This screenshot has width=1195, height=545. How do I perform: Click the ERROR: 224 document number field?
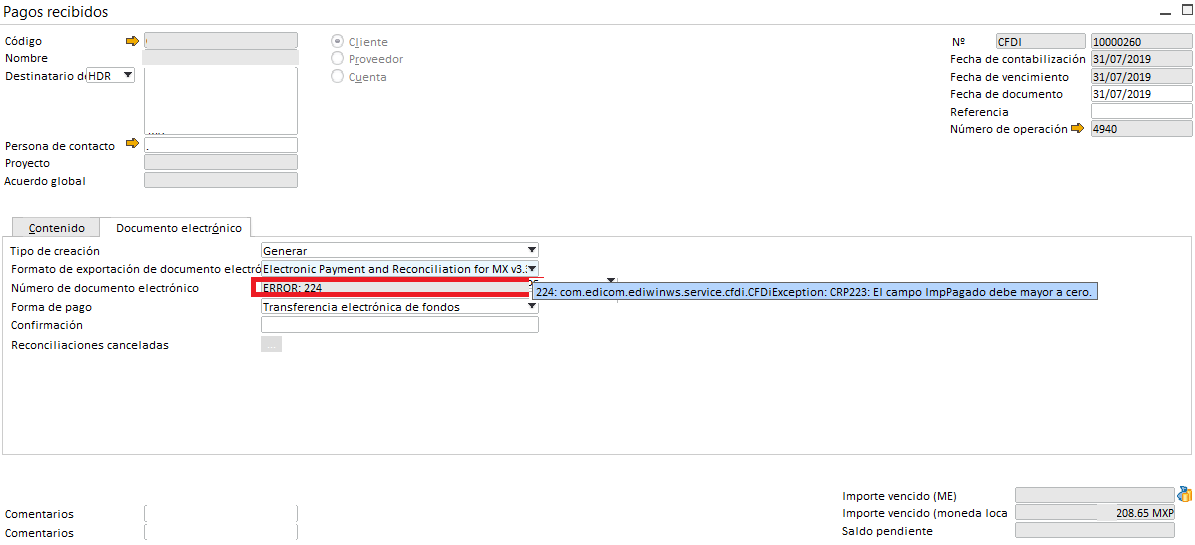point(392,288)
